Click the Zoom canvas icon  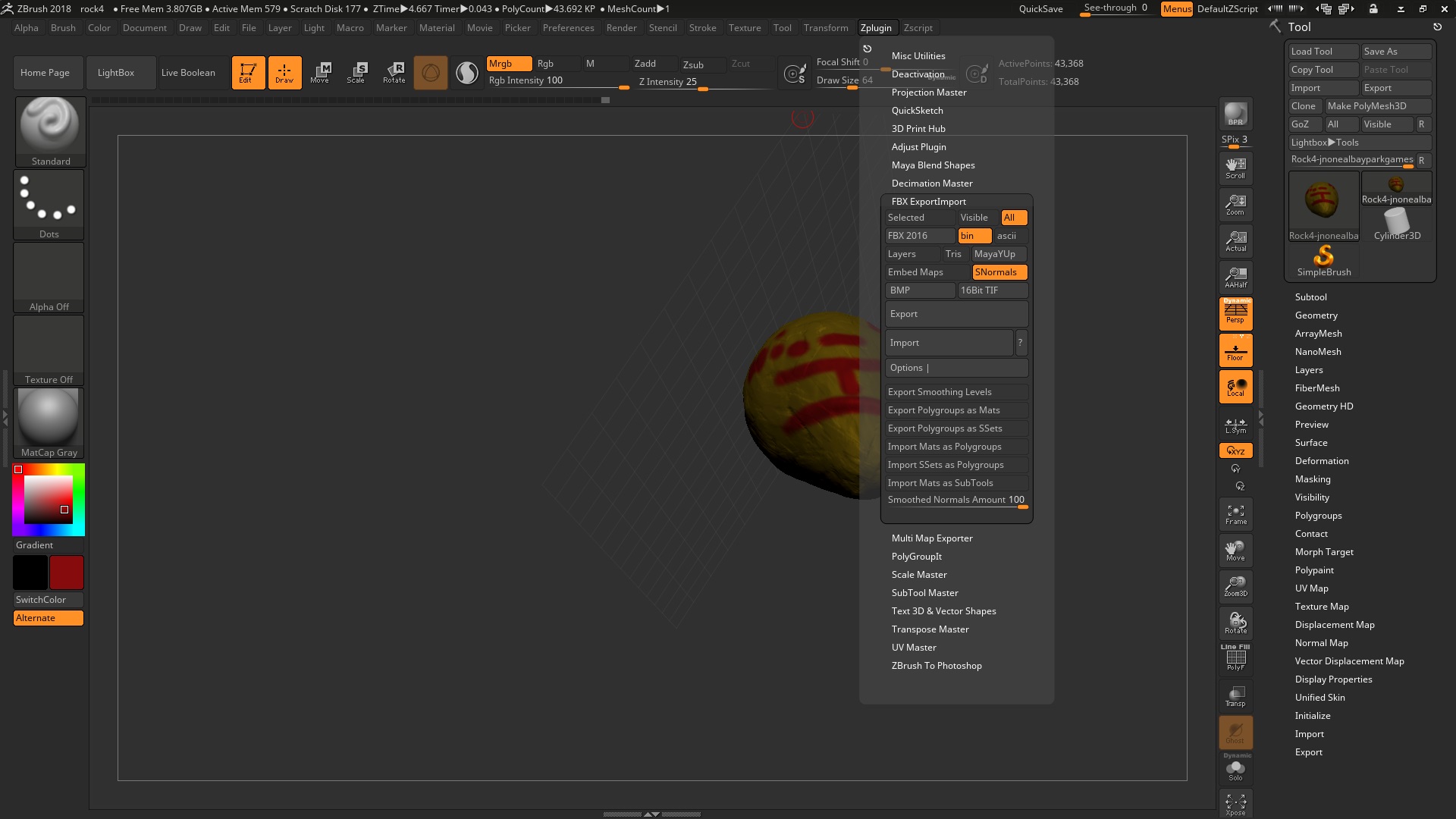[1235, 204]
